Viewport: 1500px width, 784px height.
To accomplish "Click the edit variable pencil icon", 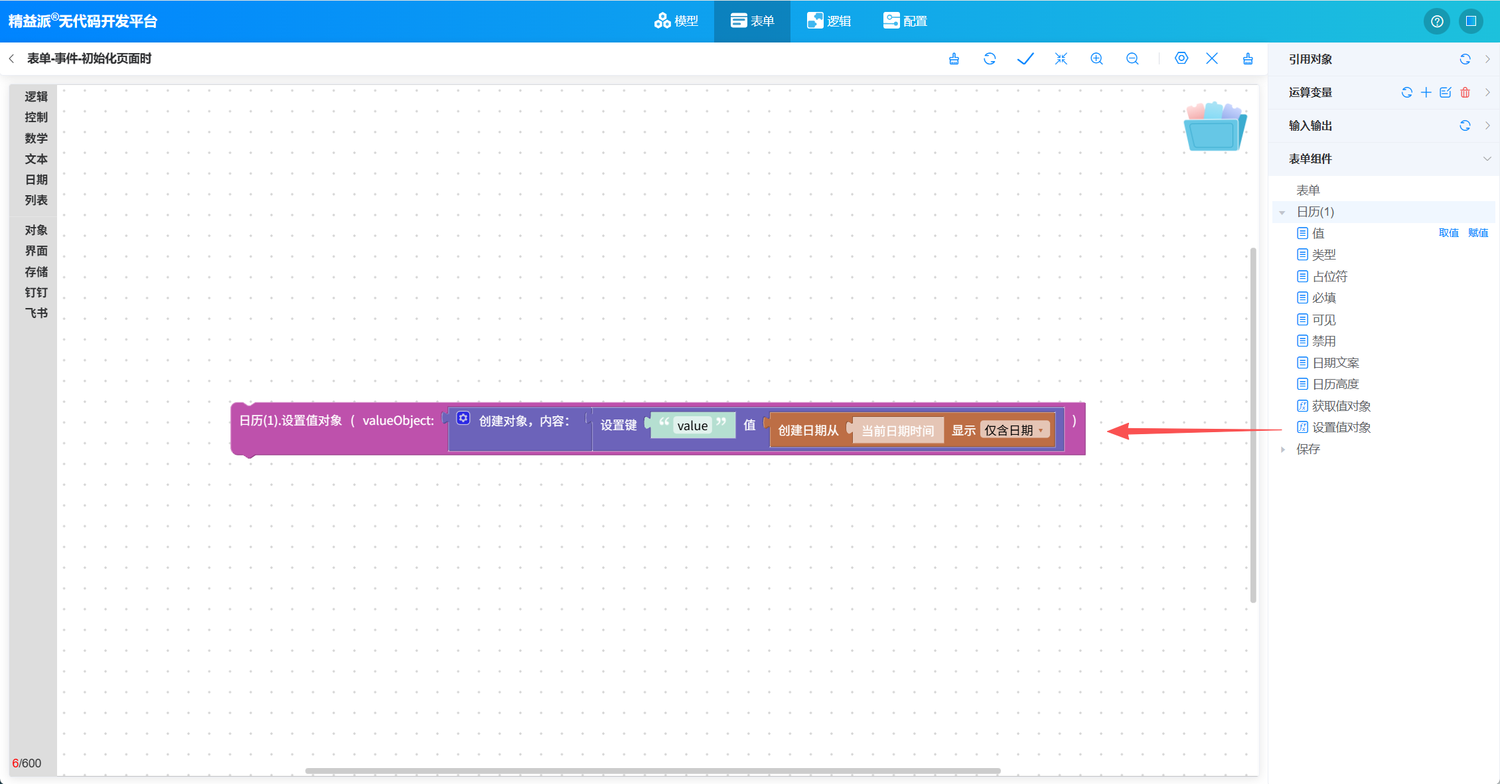I will click(x=1445, y=93).
